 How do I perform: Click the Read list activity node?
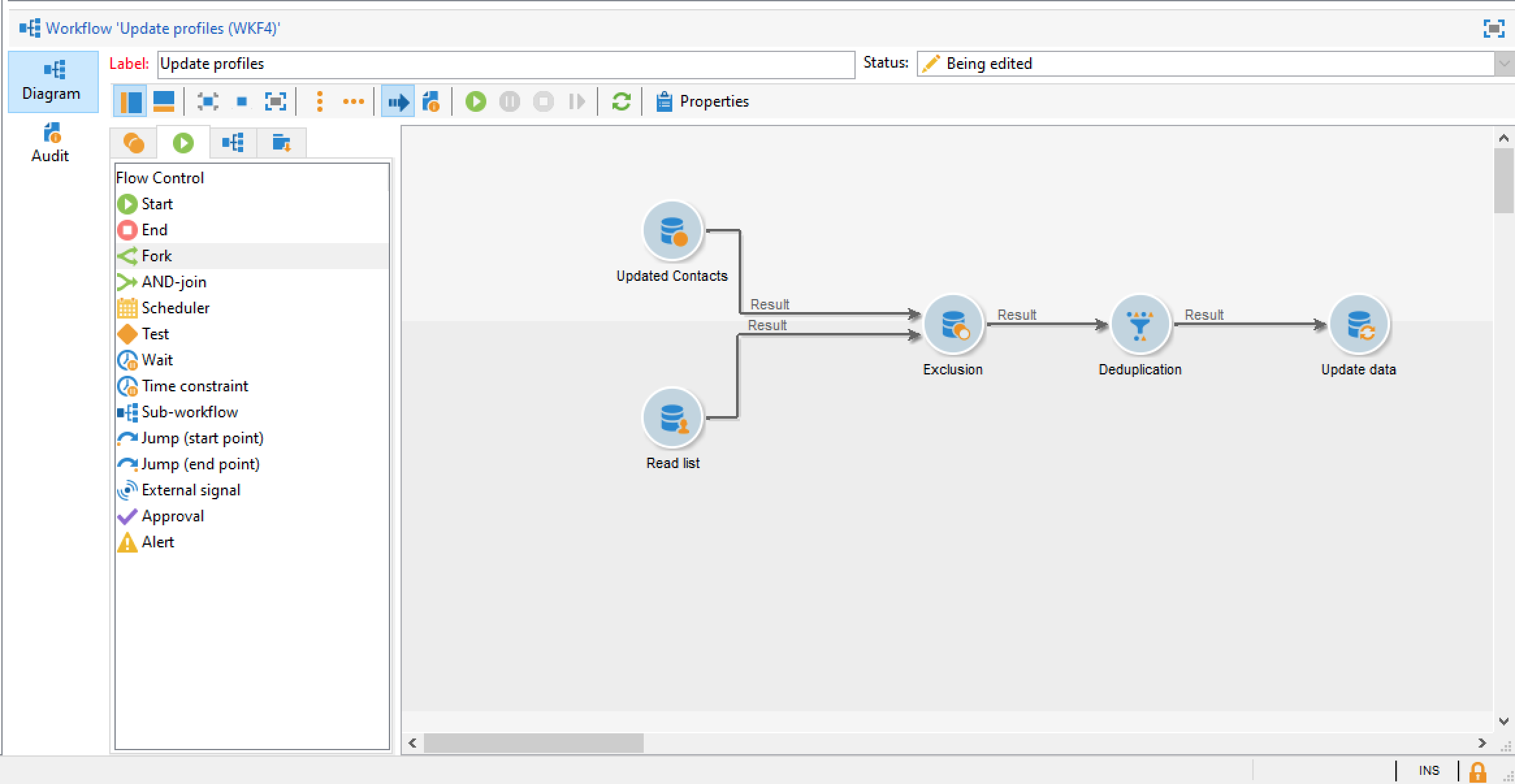coord(672,418)
